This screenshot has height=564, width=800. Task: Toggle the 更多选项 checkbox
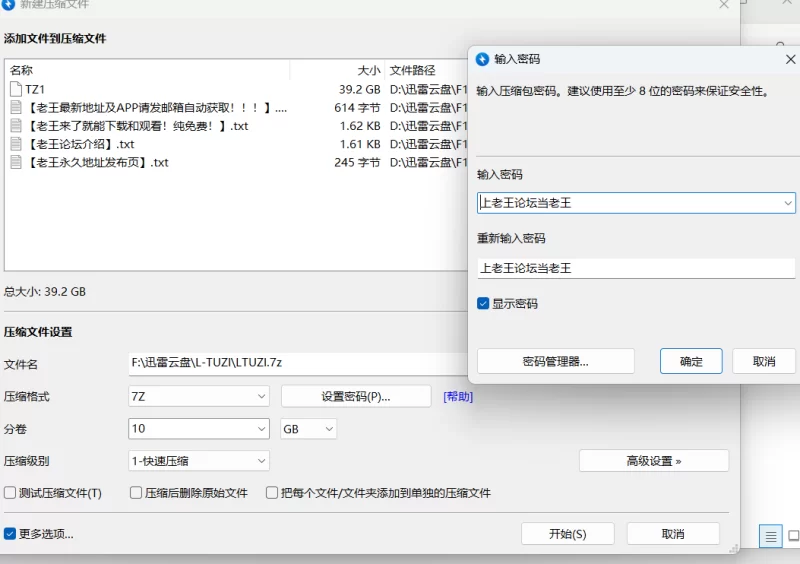point(10,534)
